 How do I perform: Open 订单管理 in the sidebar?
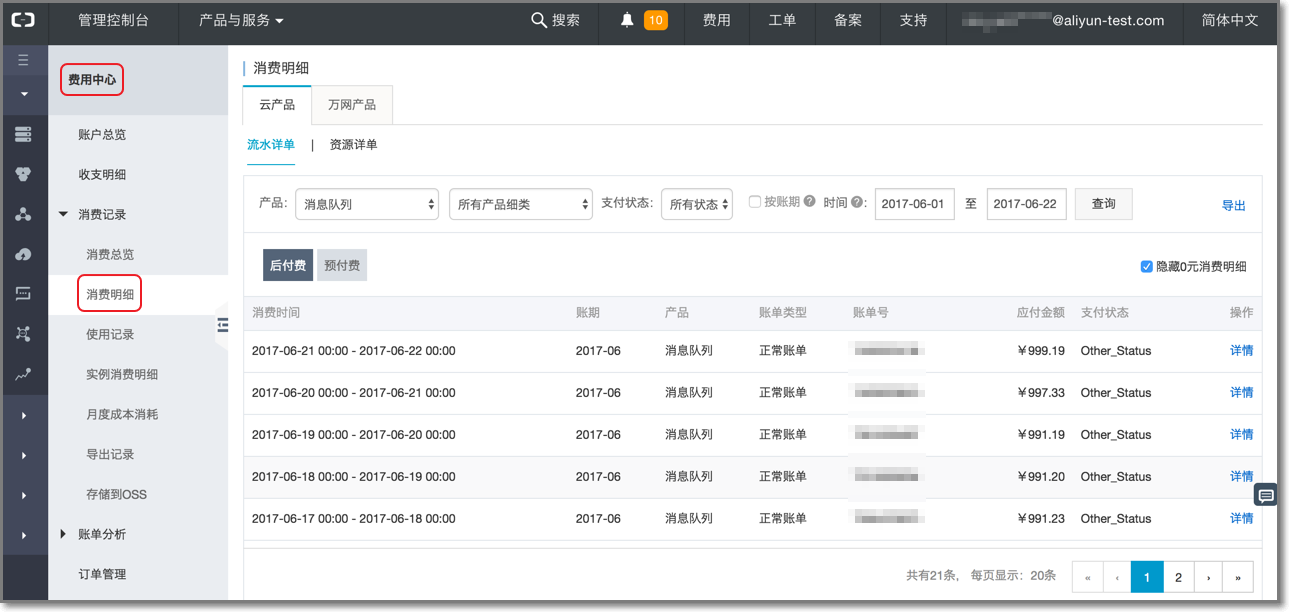coord(102,574)
